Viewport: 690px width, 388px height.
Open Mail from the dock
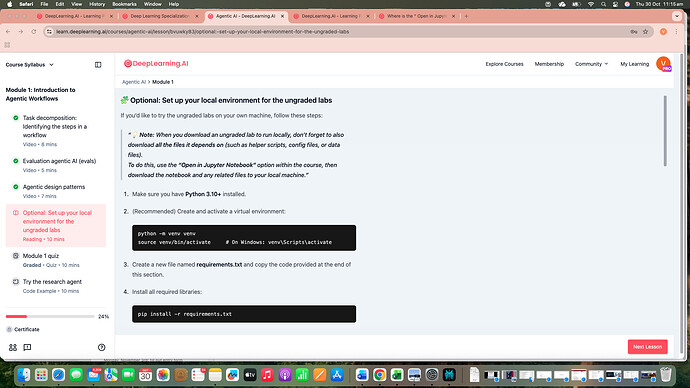click(93, 375)
